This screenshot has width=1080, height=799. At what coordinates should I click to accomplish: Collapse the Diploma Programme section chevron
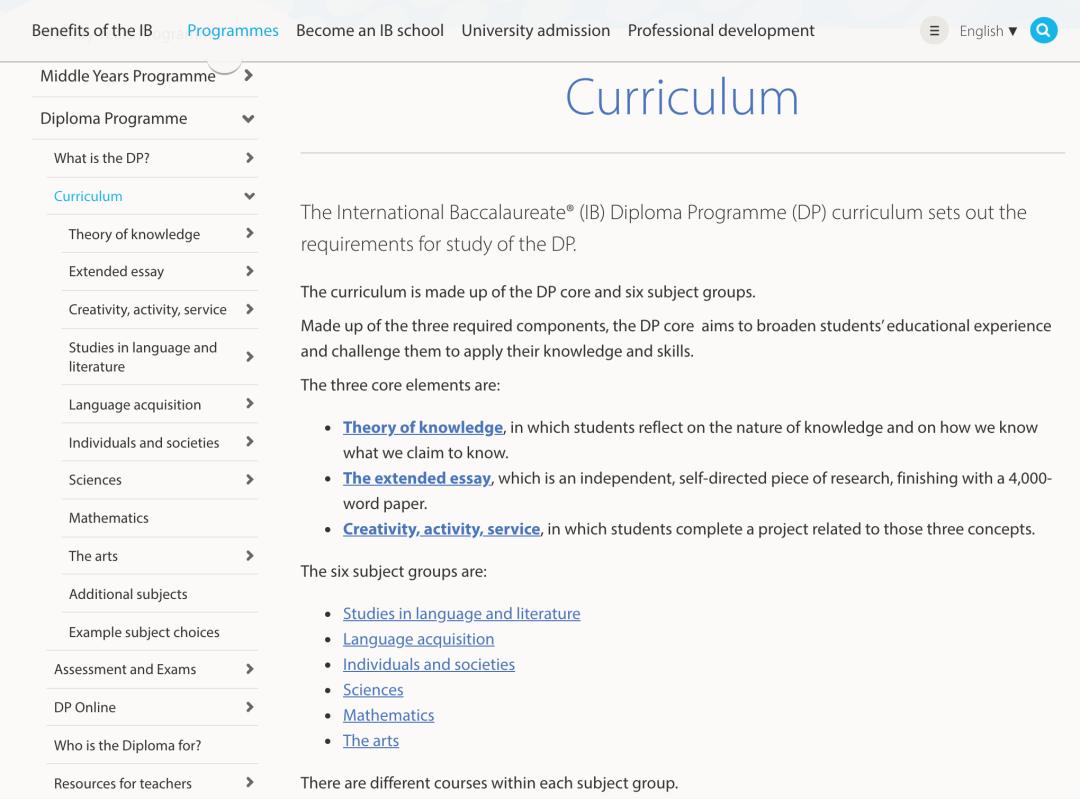(248, 119)
